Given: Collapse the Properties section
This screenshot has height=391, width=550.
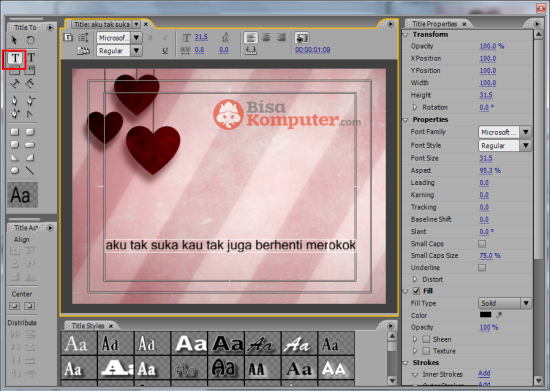Looking at the screenshot, I should (406, 120).
